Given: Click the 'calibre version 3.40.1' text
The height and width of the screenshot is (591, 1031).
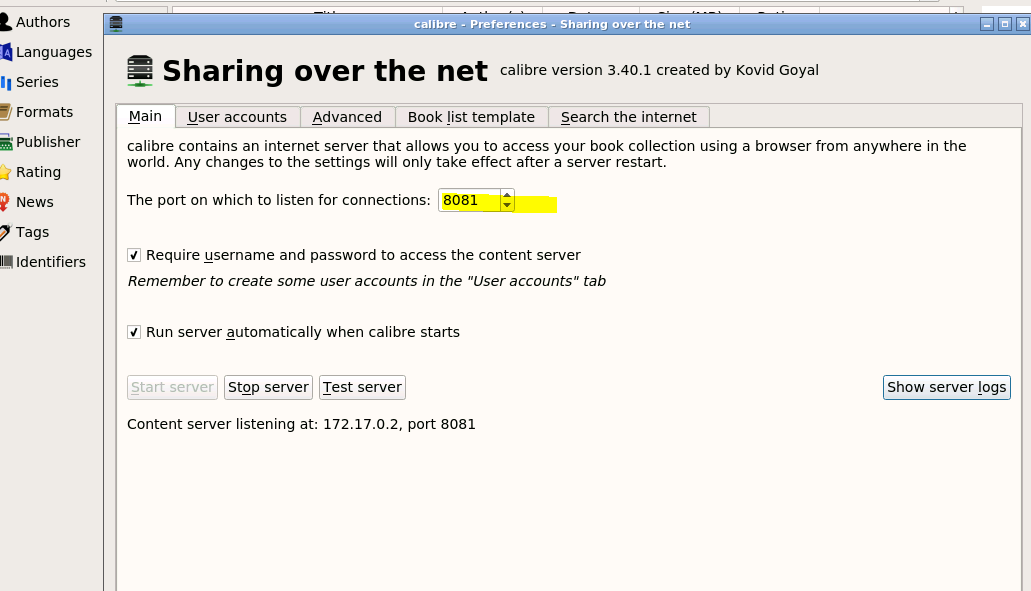Looking at the screenshot, I should point(659,70).
